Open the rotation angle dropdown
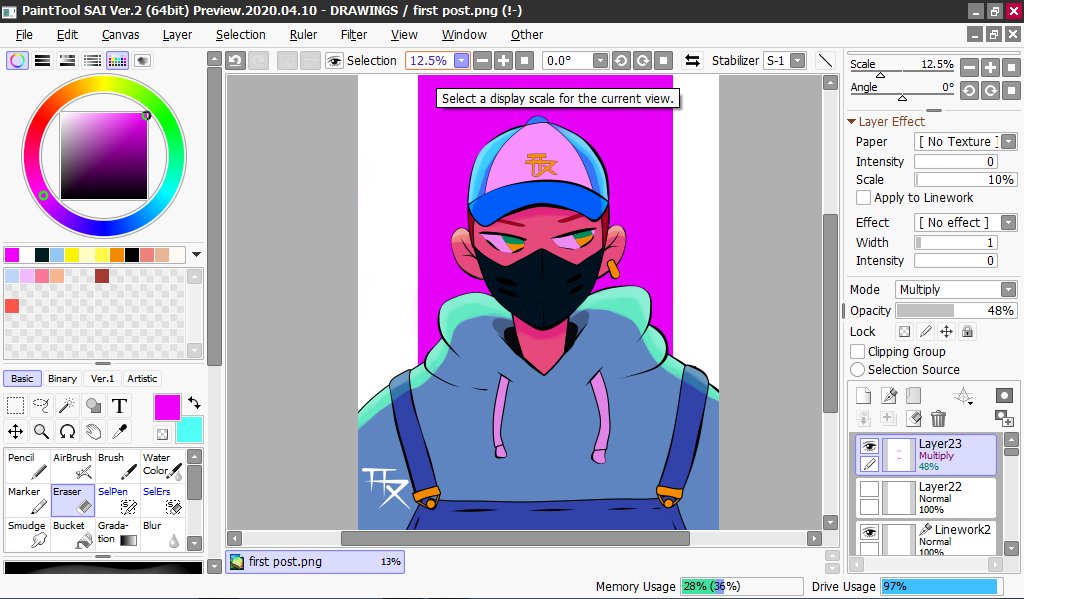Image resolution: width=1065 pixels, height=599 pixels. [600, 60]
